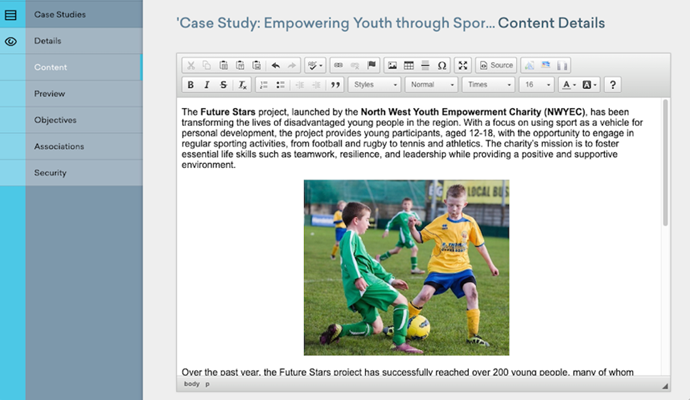Toggle bold formatting
The height and width of the screenshot is (400, 690).
(x=191, y=84)
